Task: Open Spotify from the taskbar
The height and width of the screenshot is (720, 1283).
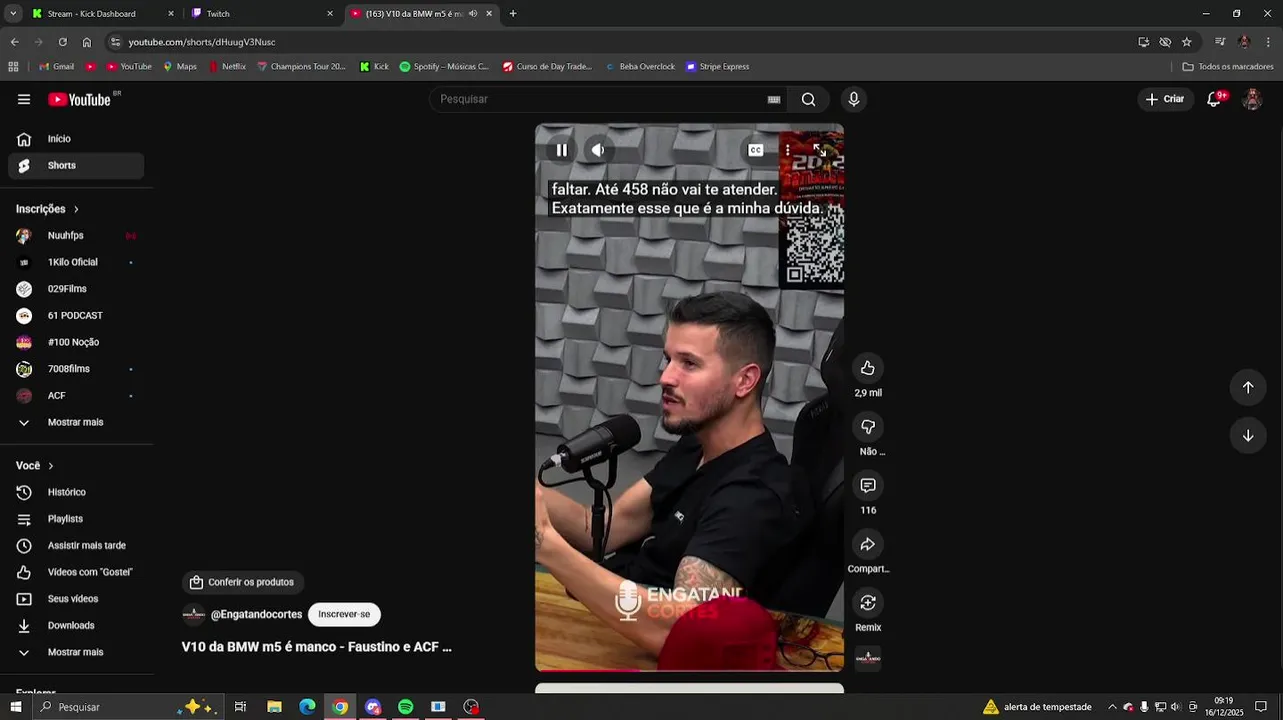Action: (x=405, y=707)
